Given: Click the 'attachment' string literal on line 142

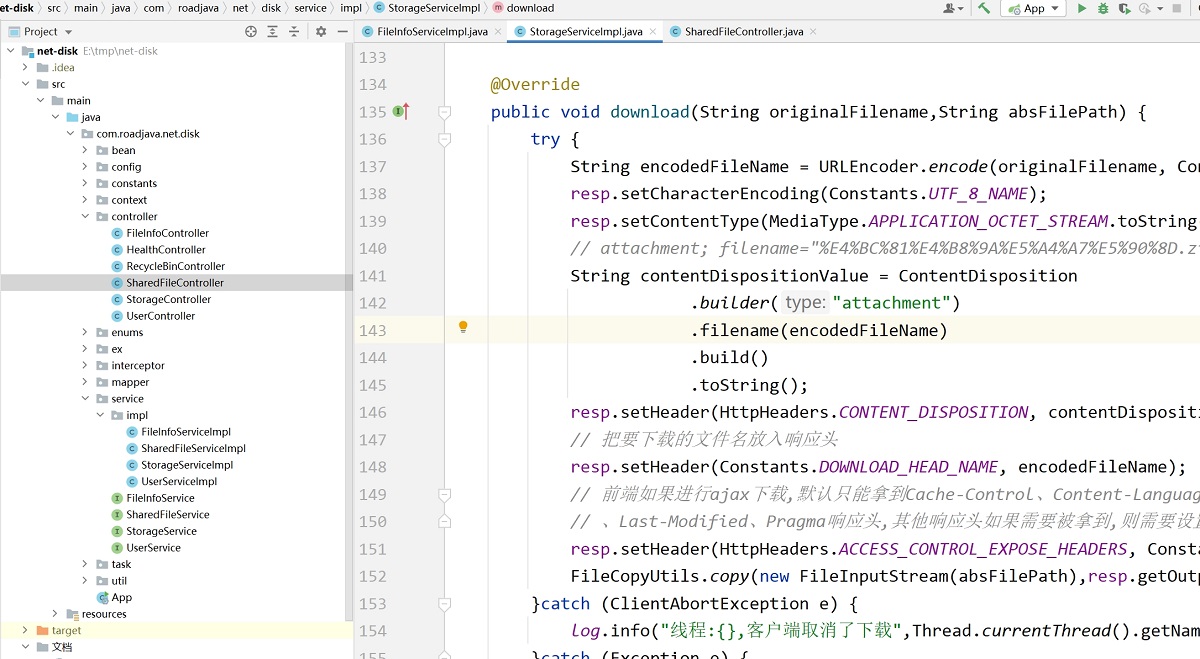Looking at the screenshot, I should 890,303.
